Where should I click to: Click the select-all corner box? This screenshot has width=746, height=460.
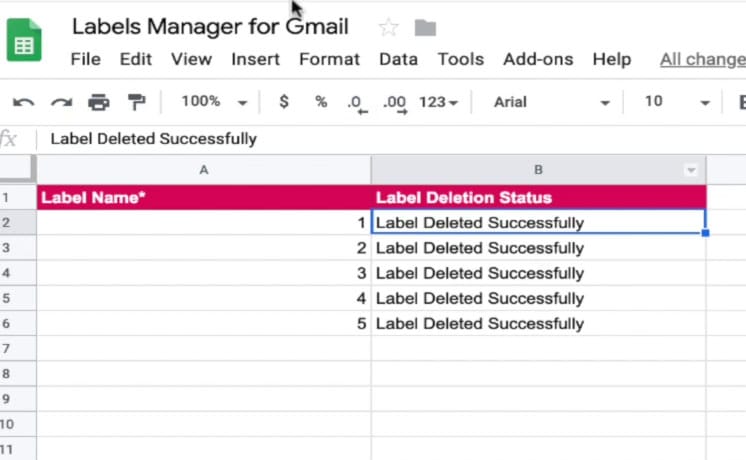coord(18,169)
